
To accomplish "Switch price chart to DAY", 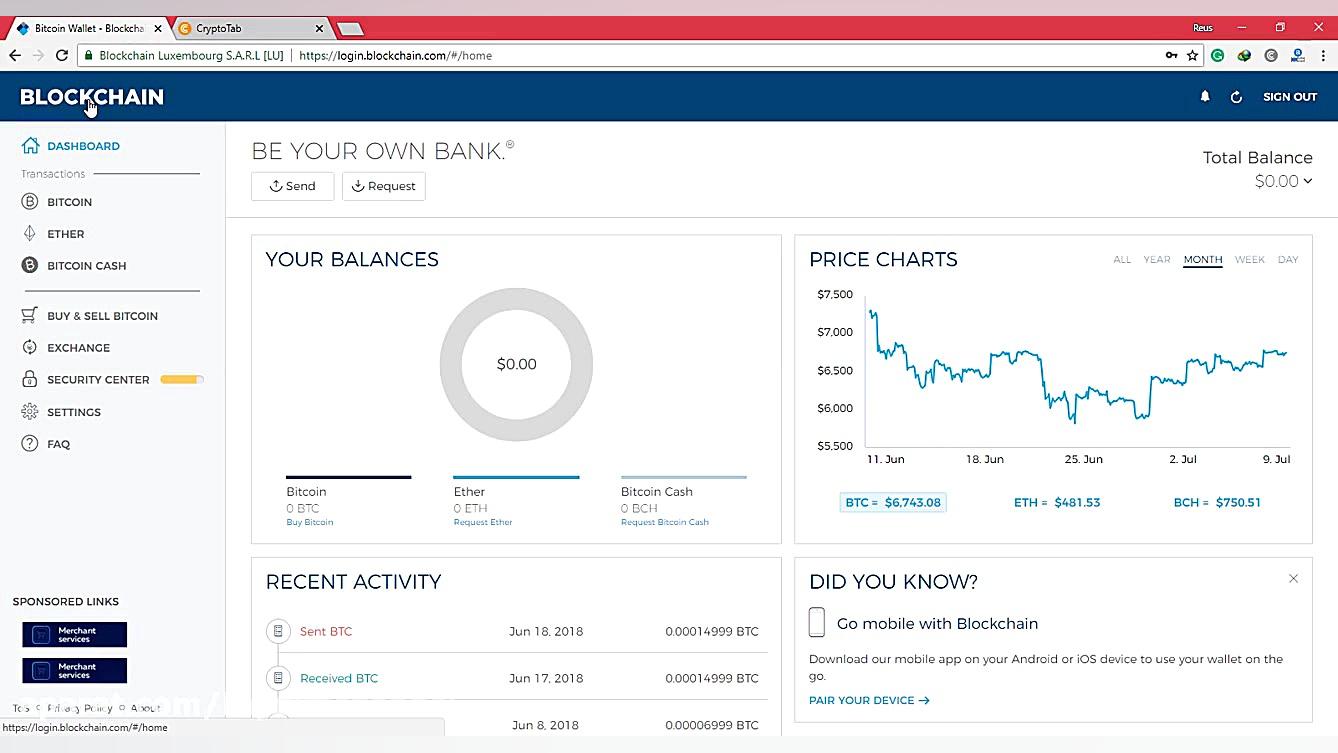I will [1288, 260].
